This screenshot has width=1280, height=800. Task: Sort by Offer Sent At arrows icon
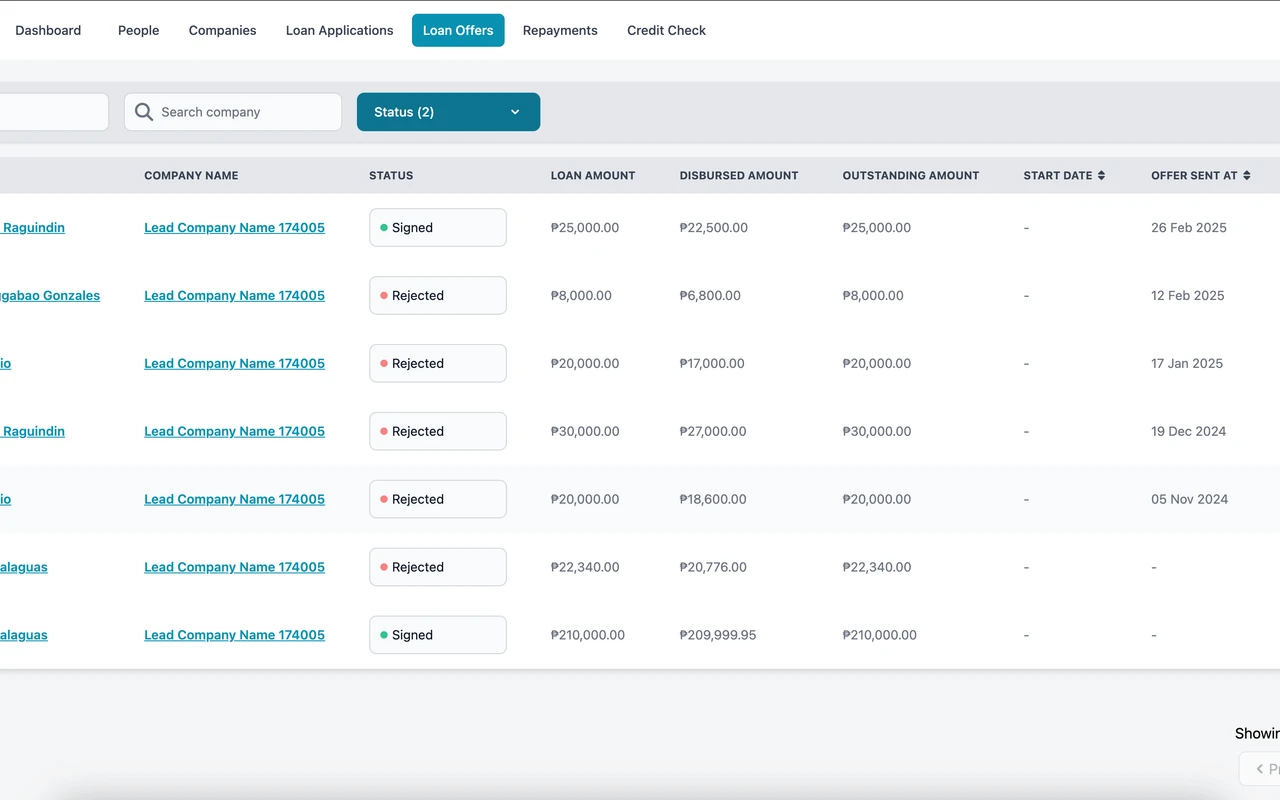coord(1247,175)
